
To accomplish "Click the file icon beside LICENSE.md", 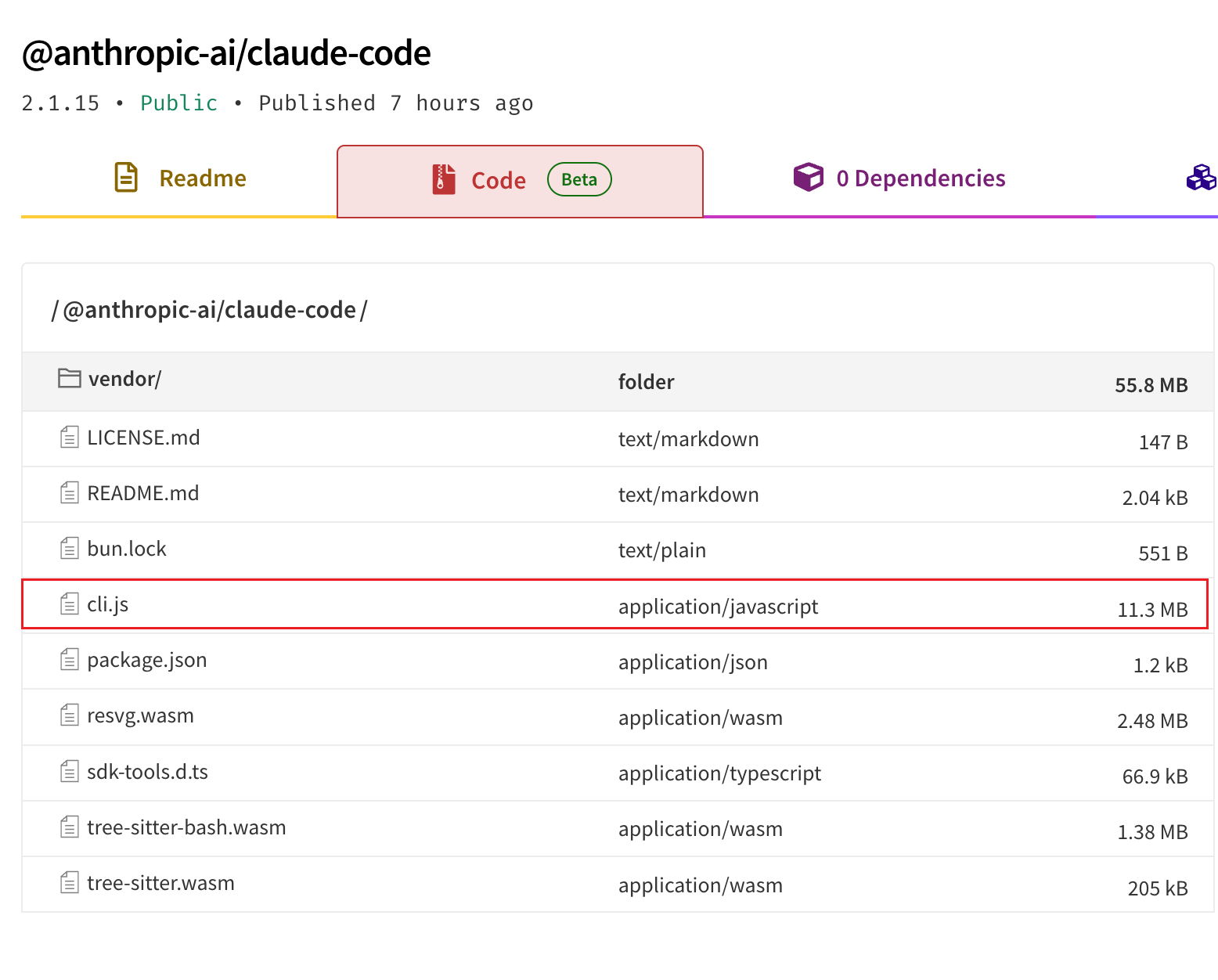I will 69,437.
